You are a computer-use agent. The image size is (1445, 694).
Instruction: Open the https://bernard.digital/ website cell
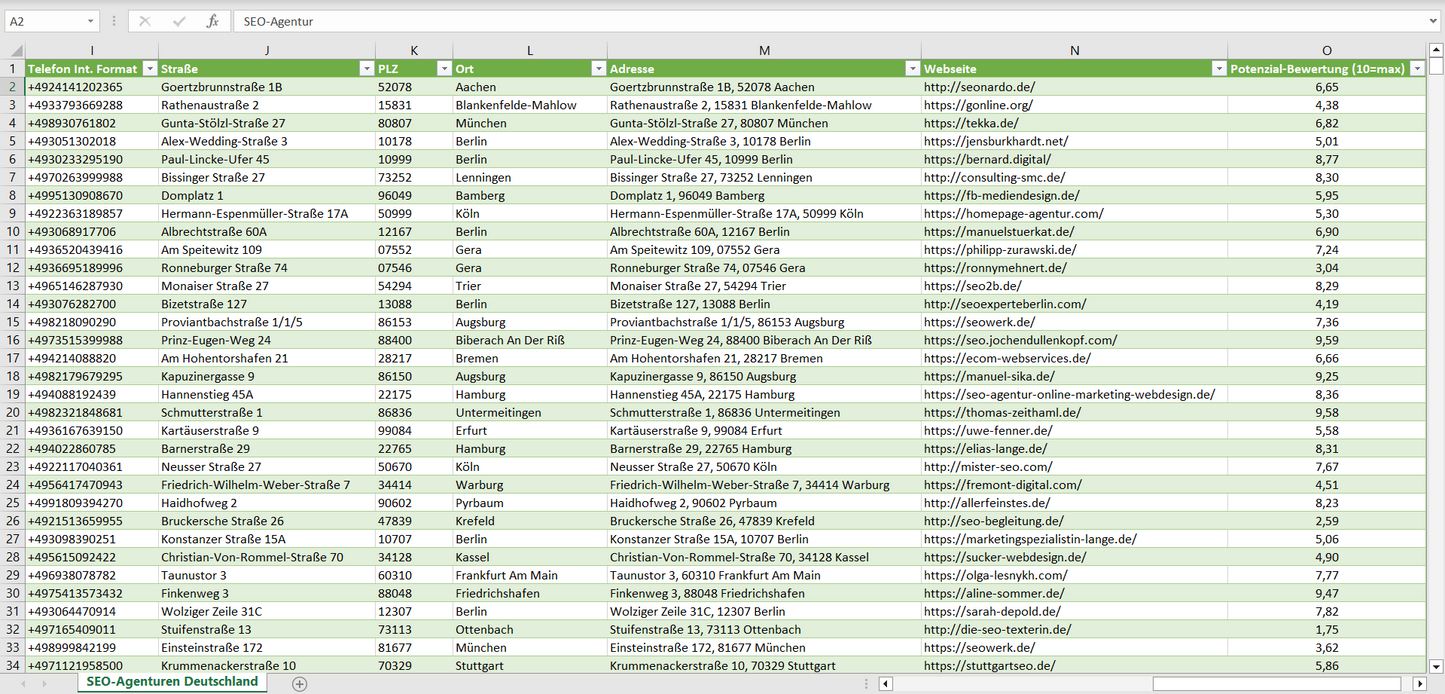(987, 159)
